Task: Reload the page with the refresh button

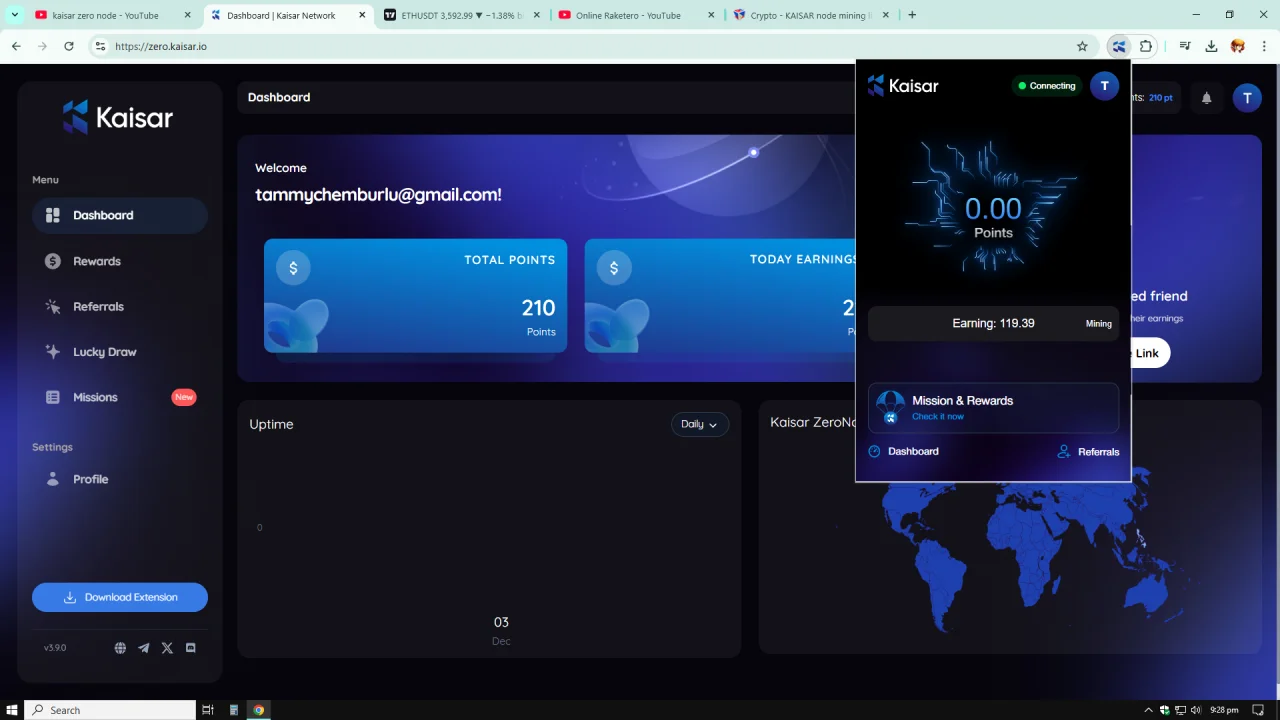Action: coord(68,46)
